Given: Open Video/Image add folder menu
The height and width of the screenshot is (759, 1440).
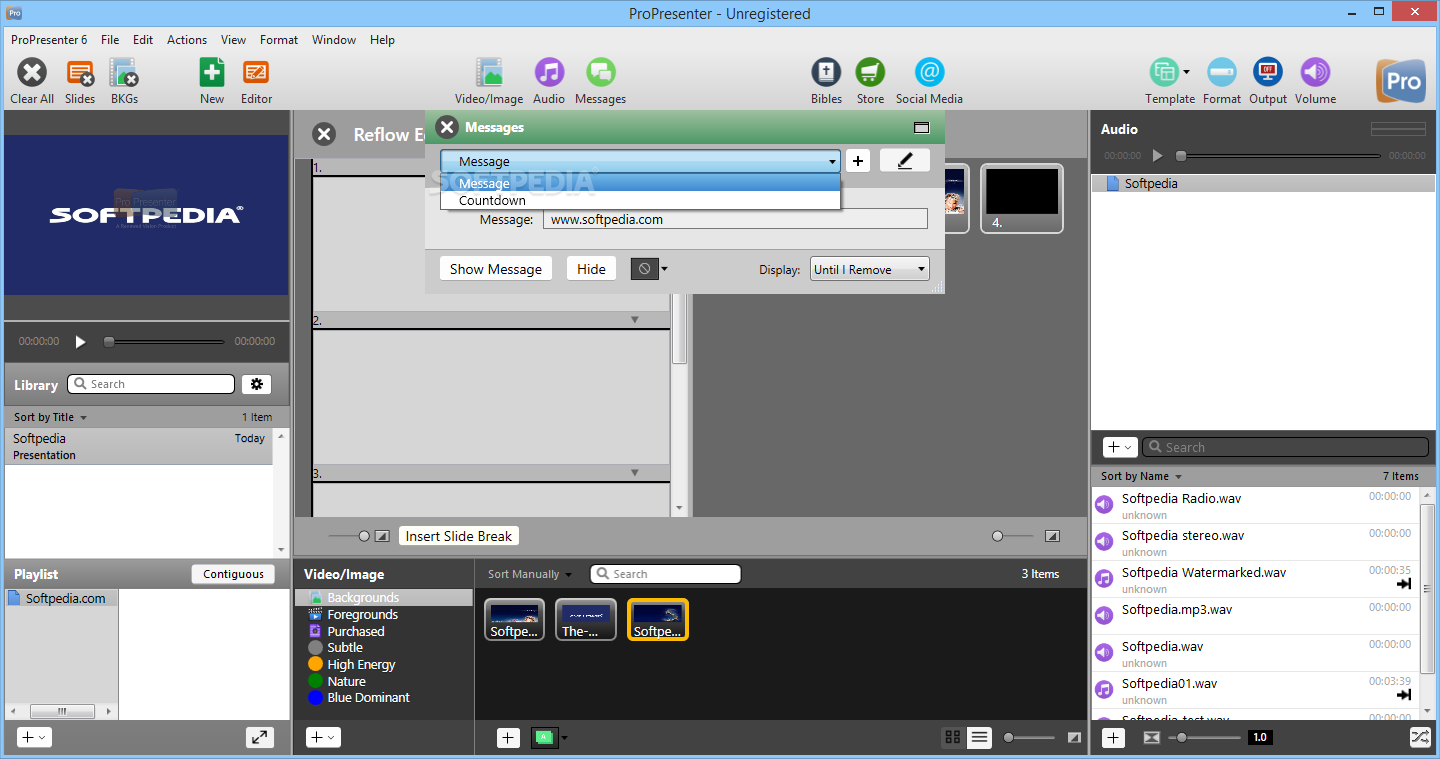Looking at the screenshot, I should (x=323, y=737).
